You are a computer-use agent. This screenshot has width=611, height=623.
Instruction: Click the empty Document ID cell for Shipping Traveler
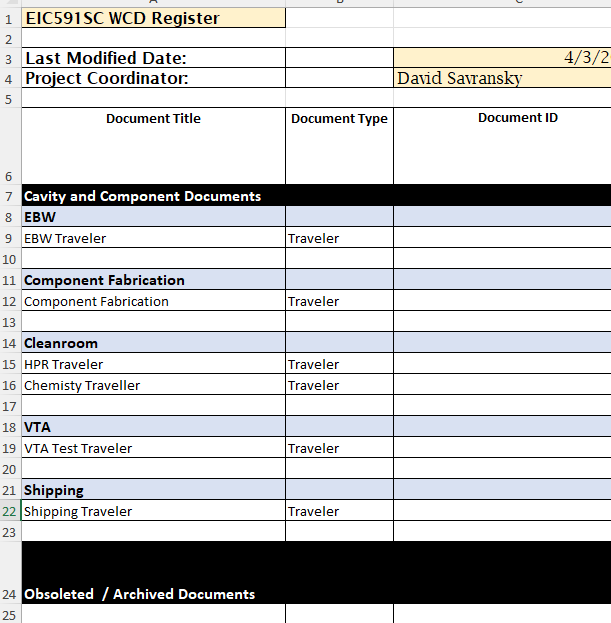(x=502, y=511)
